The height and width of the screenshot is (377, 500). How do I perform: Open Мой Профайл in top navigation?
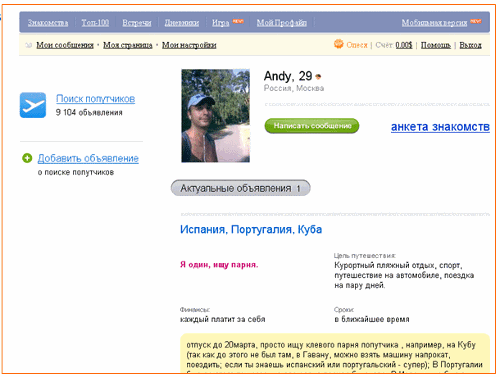282,23
